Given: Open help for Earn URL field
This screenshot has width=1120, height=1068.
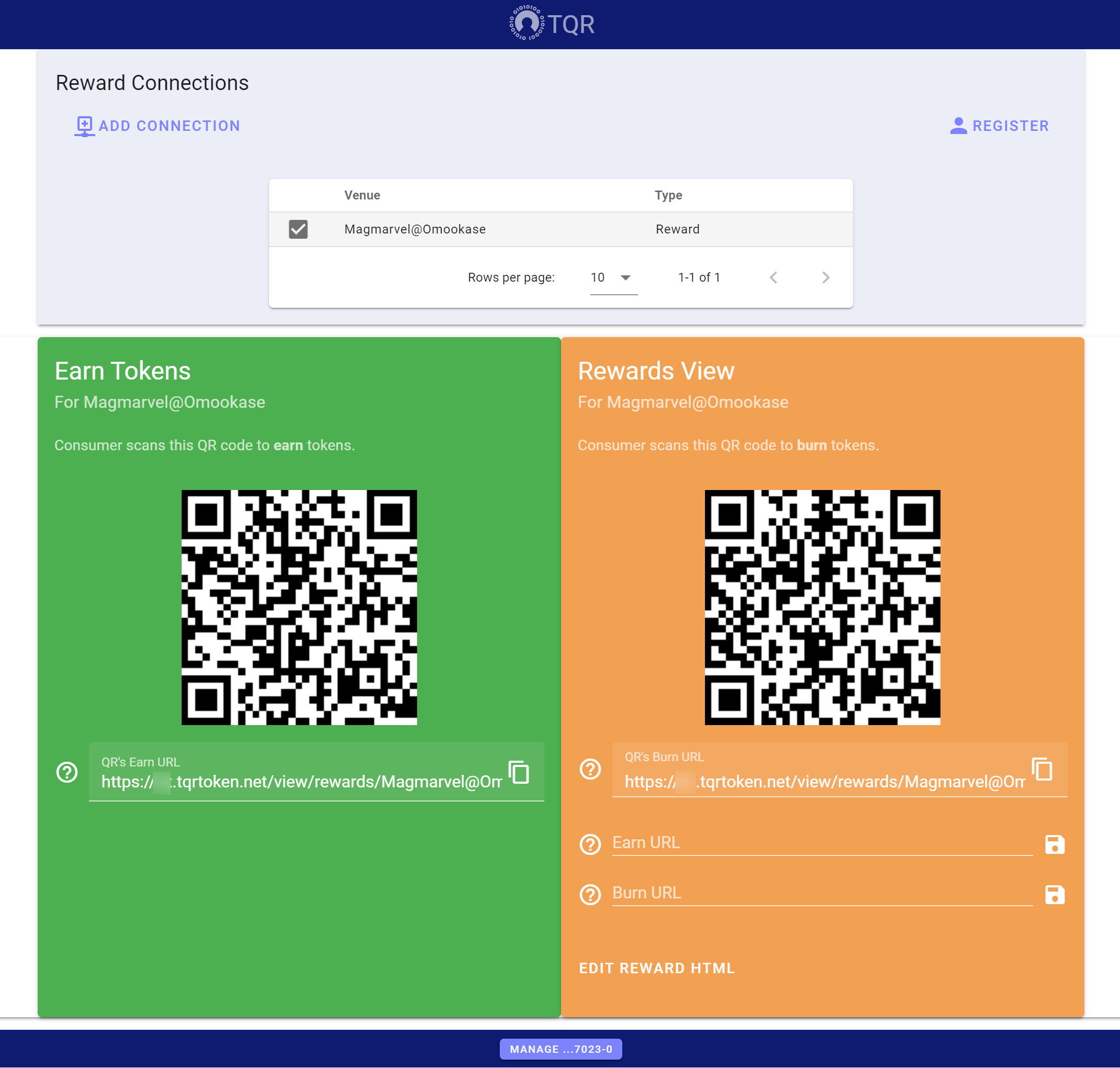Looking at the screenshot, I should 590,844.
